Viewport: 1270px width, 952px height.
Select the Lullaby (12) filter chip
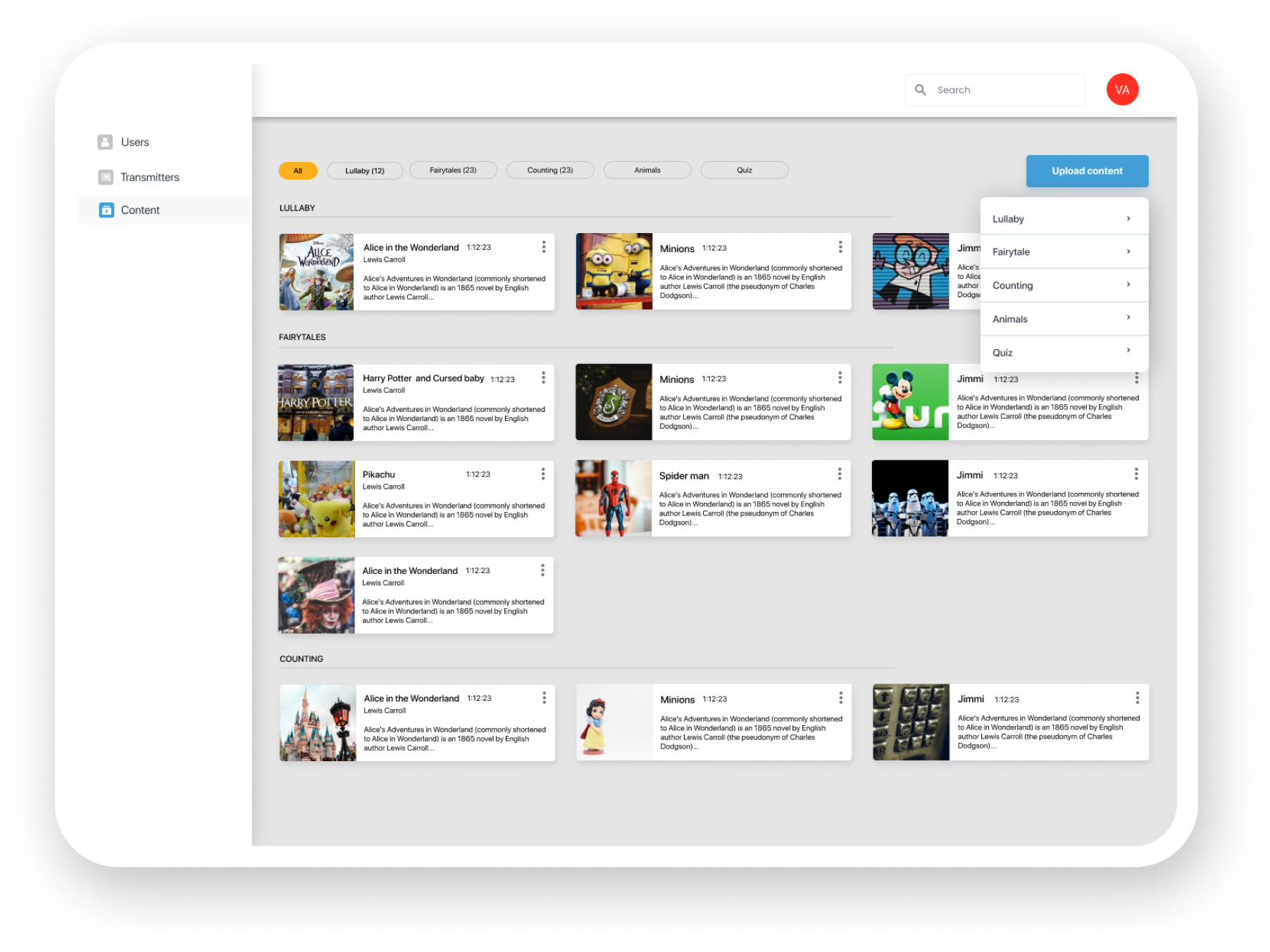click(x=365, y=171)
